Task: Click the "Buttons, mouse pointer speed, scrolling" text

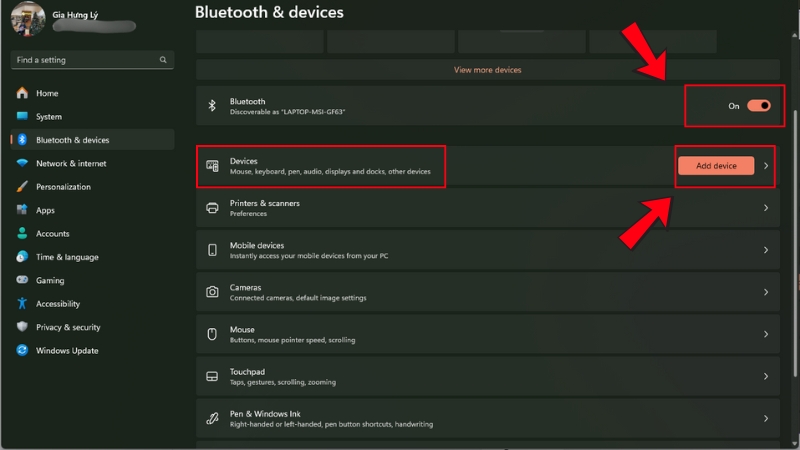Action: point(292,340)
